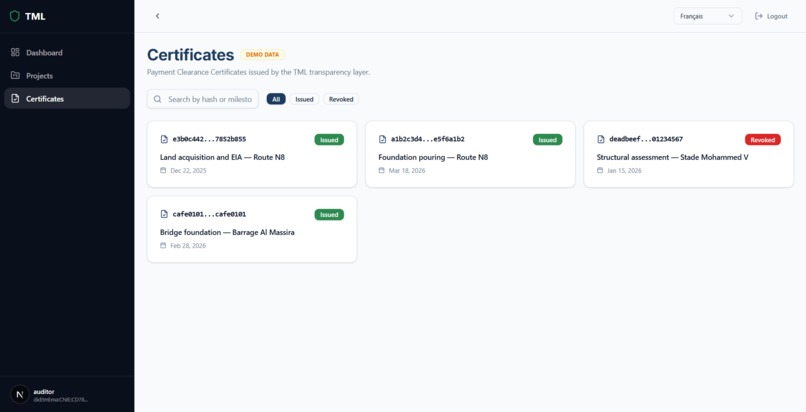Click the Issued badge on Bridge foundation card
This screenshot has height=412, width=806.
tap(329, 215)
